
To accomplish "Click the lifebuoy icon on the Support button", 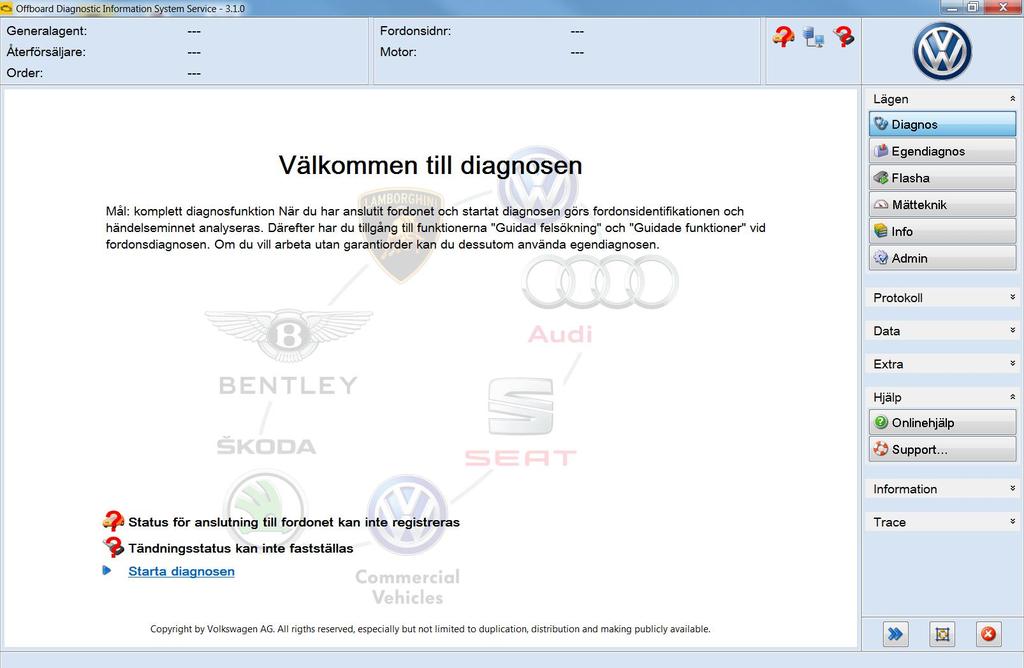I will pos(881,449).
